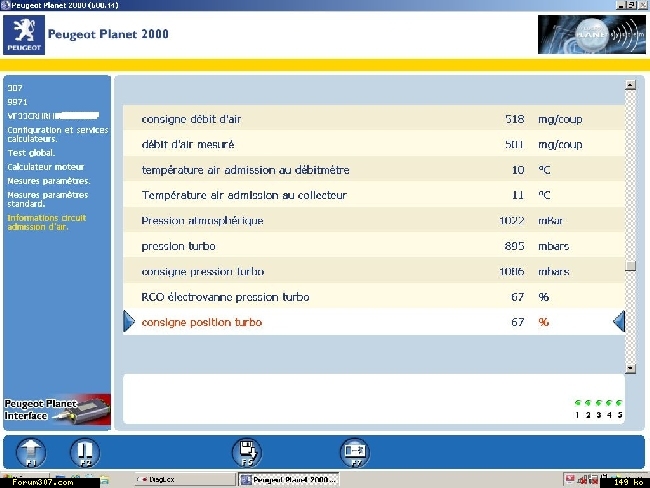Click the Planet banner image top right
The image size is (650, 488).
pyautogui.click(x=592, y=34)
